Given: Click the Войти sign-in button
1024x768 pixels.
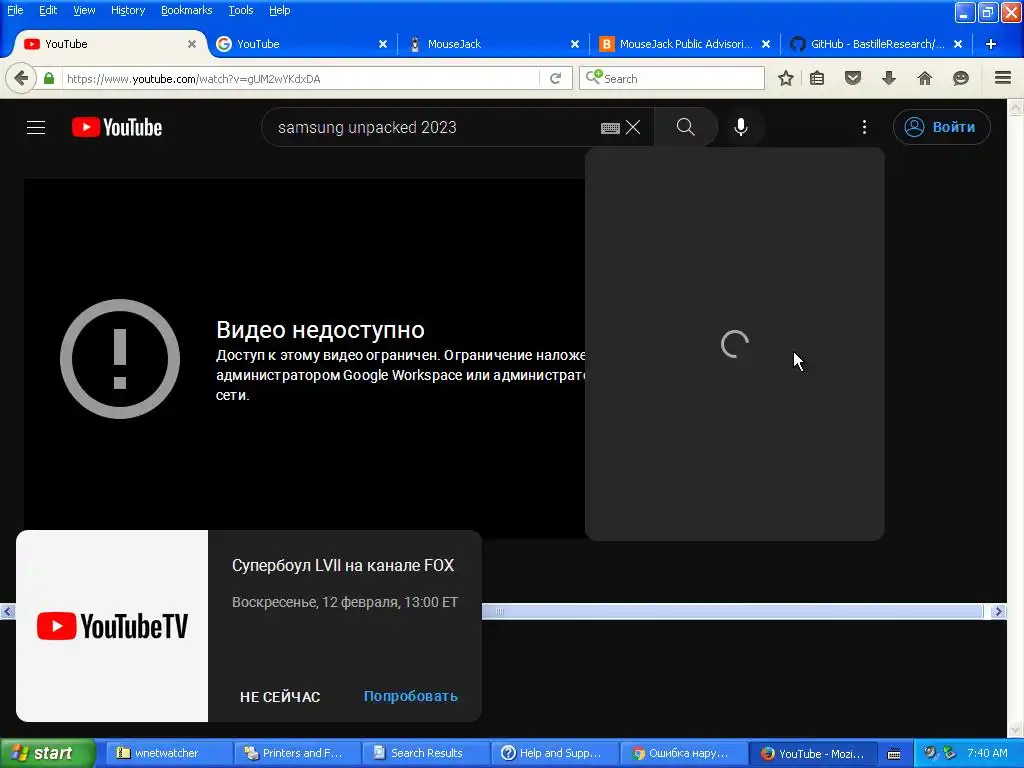Looking at the screenshot, I should point(941,127).
